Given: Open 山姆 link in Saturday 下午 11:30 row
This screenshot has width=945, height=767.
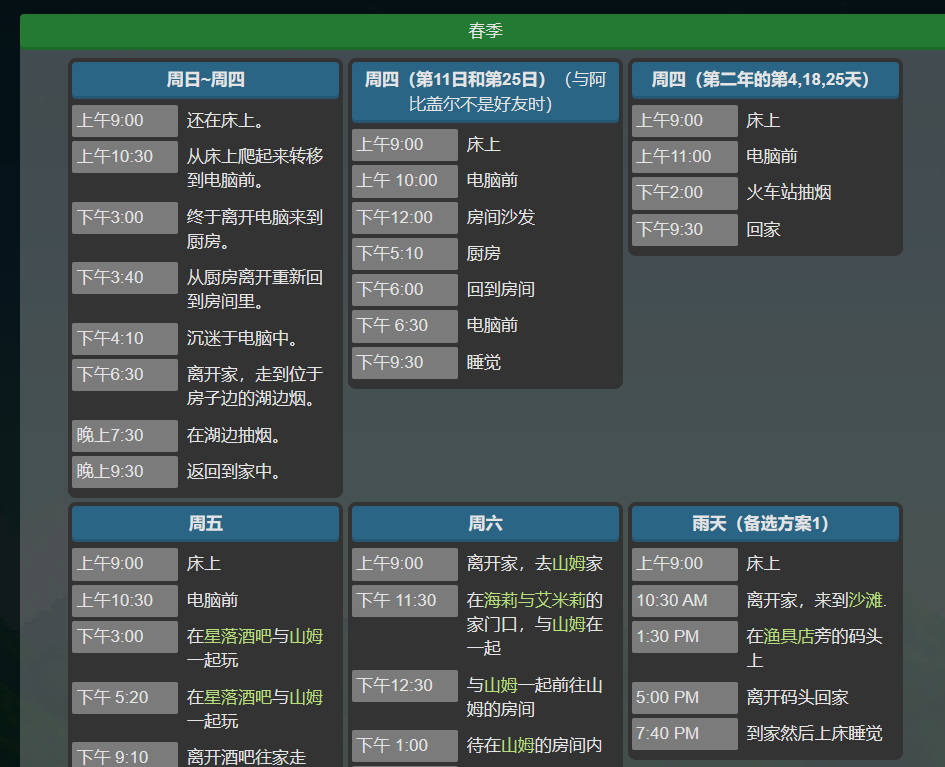Looking at the screenshot, I should point(568,624).
